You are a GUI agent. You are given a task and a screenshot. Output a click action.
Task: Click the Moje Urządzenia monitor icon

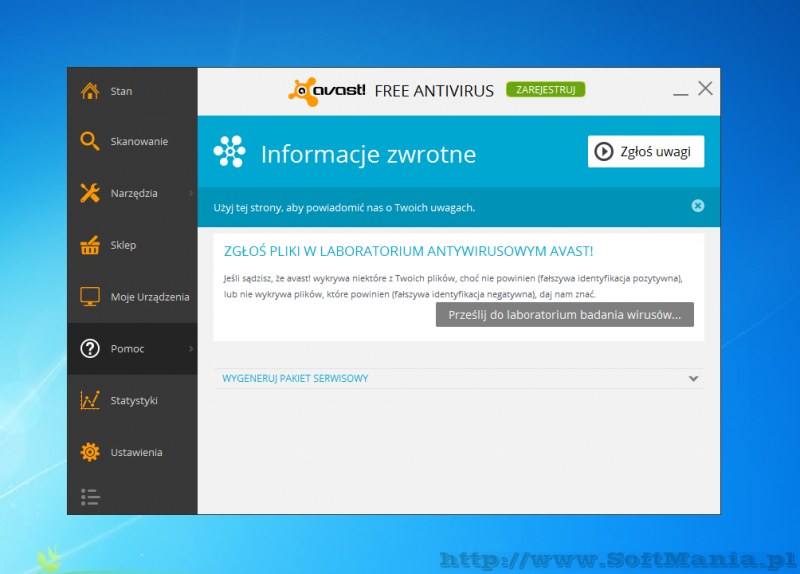[x=90, y=296]
